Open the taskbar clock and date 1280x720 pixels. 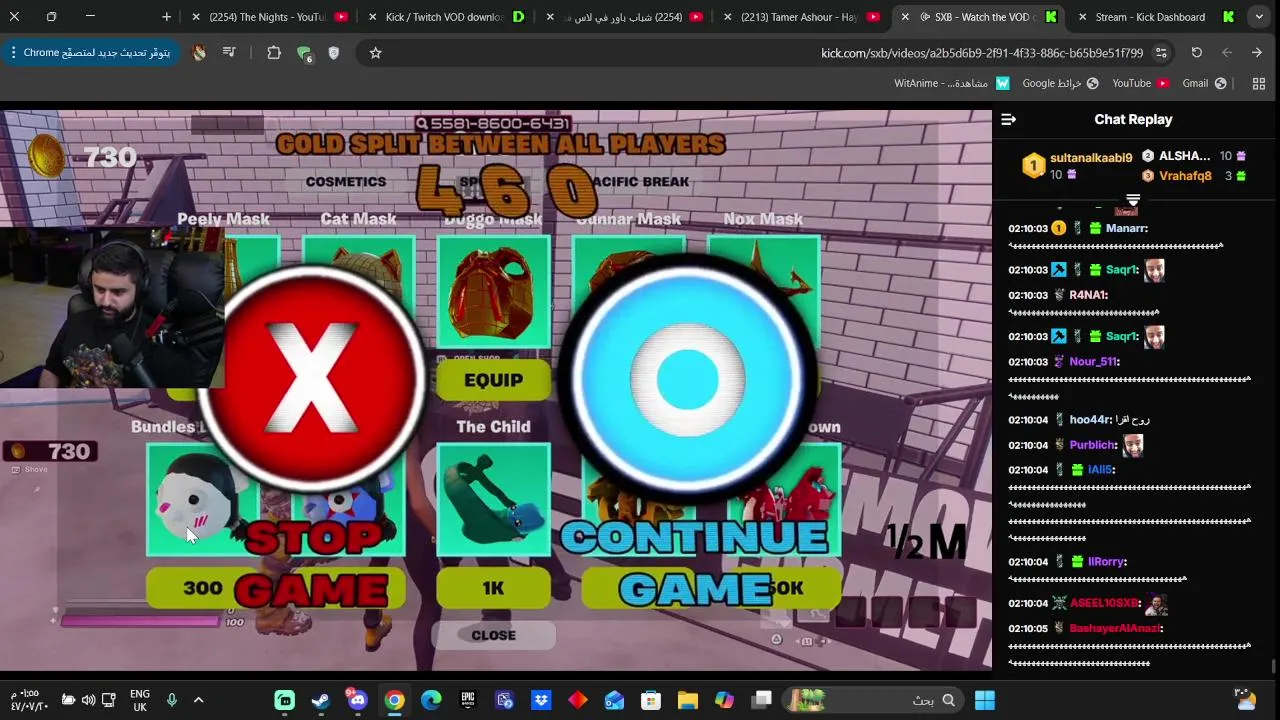[x=29, y=700]
